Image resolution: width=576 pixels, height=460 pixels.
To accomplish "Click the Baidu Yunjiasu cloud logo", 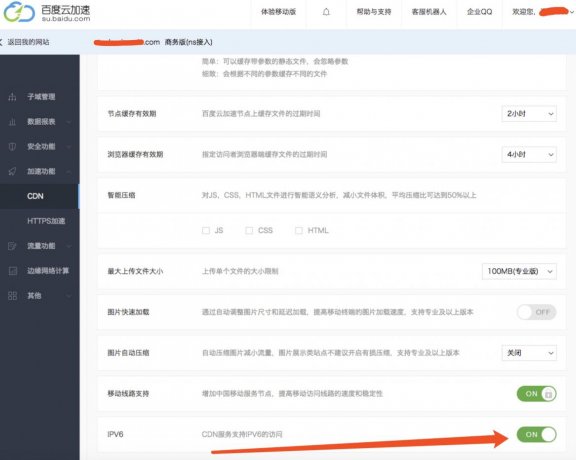I will click(x=19, y=12).
